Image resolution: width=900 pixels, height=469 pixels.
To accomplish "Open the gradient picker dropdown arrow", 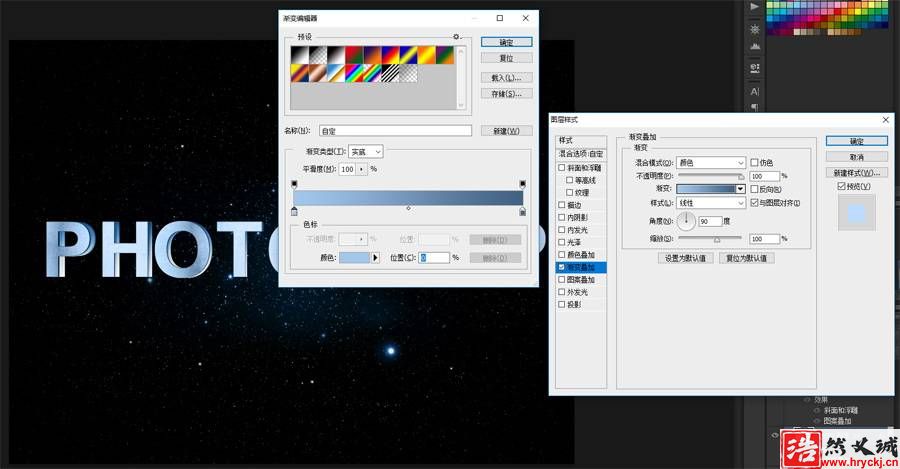I will [x=740, y=189].
